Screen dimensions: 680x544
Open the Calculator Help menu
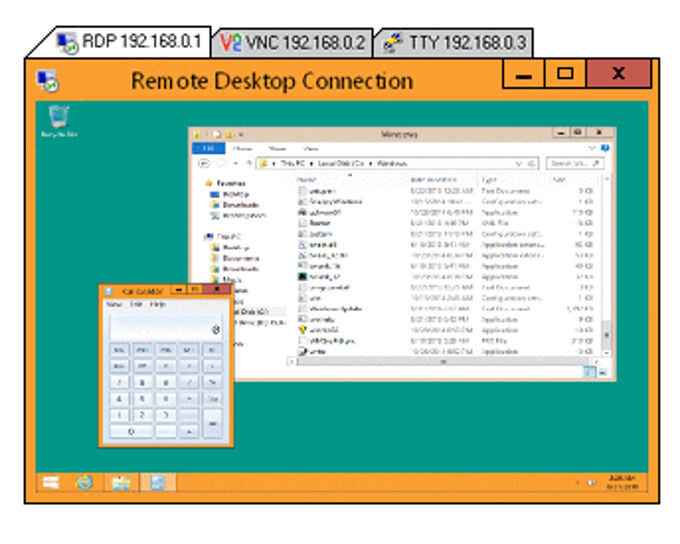[x=158, y=304]
